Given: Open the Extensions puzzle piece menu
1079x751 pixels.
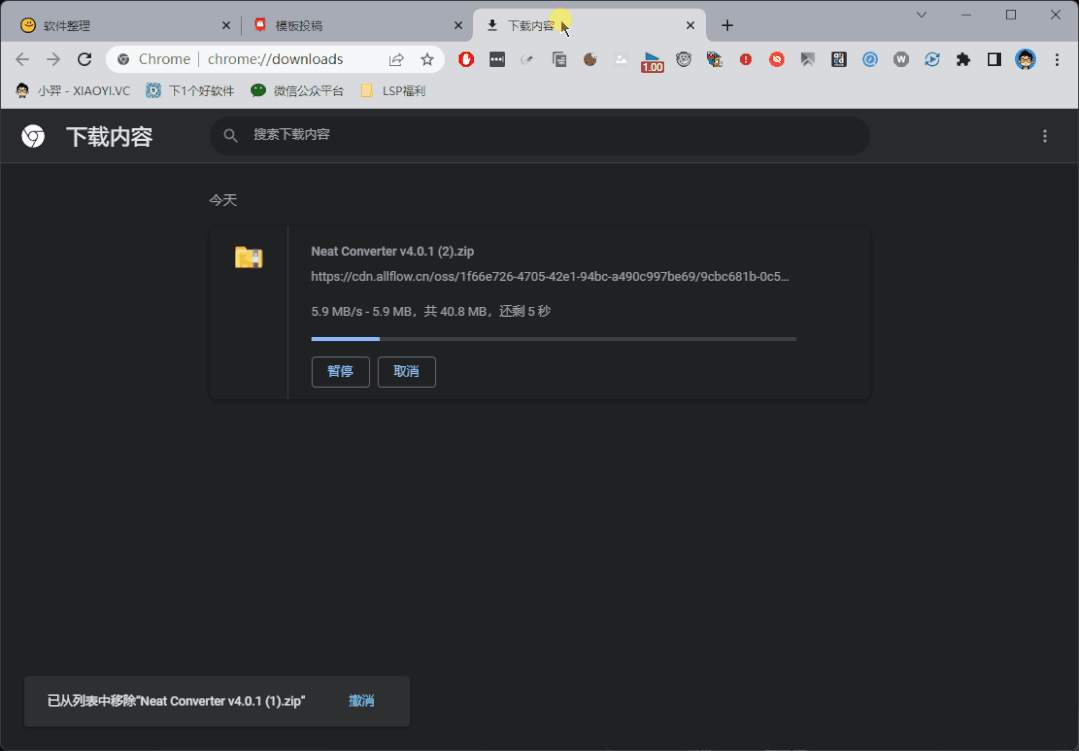Looking at the screenshot, I should coord(963,59).
